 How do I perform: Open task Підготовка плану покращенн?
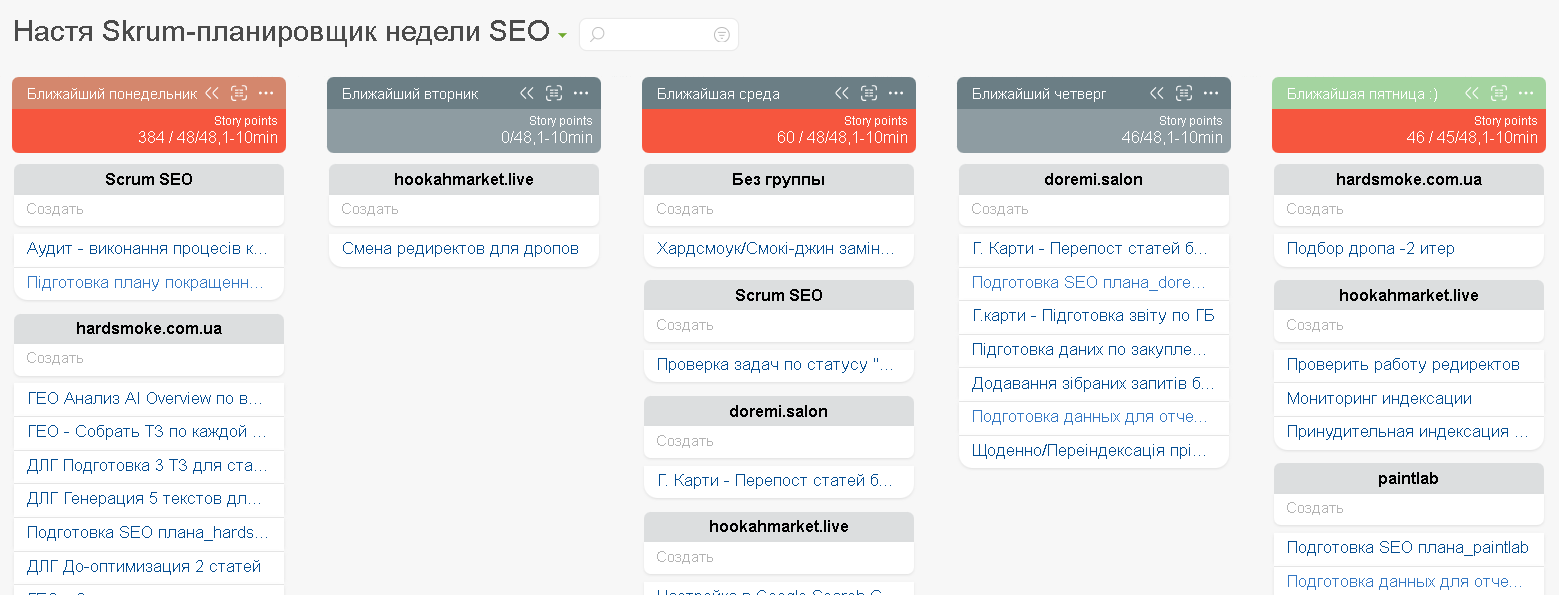[x=145, y=282]
